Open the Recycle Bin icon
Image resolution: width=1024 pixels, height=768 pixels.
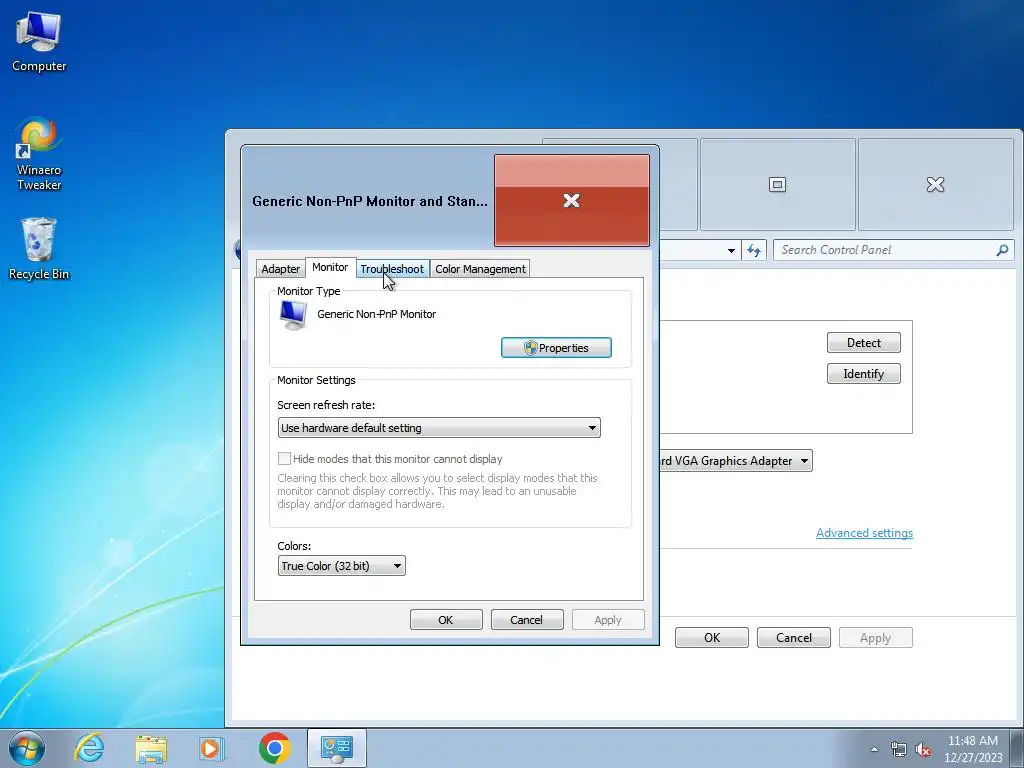pos(39,249)
